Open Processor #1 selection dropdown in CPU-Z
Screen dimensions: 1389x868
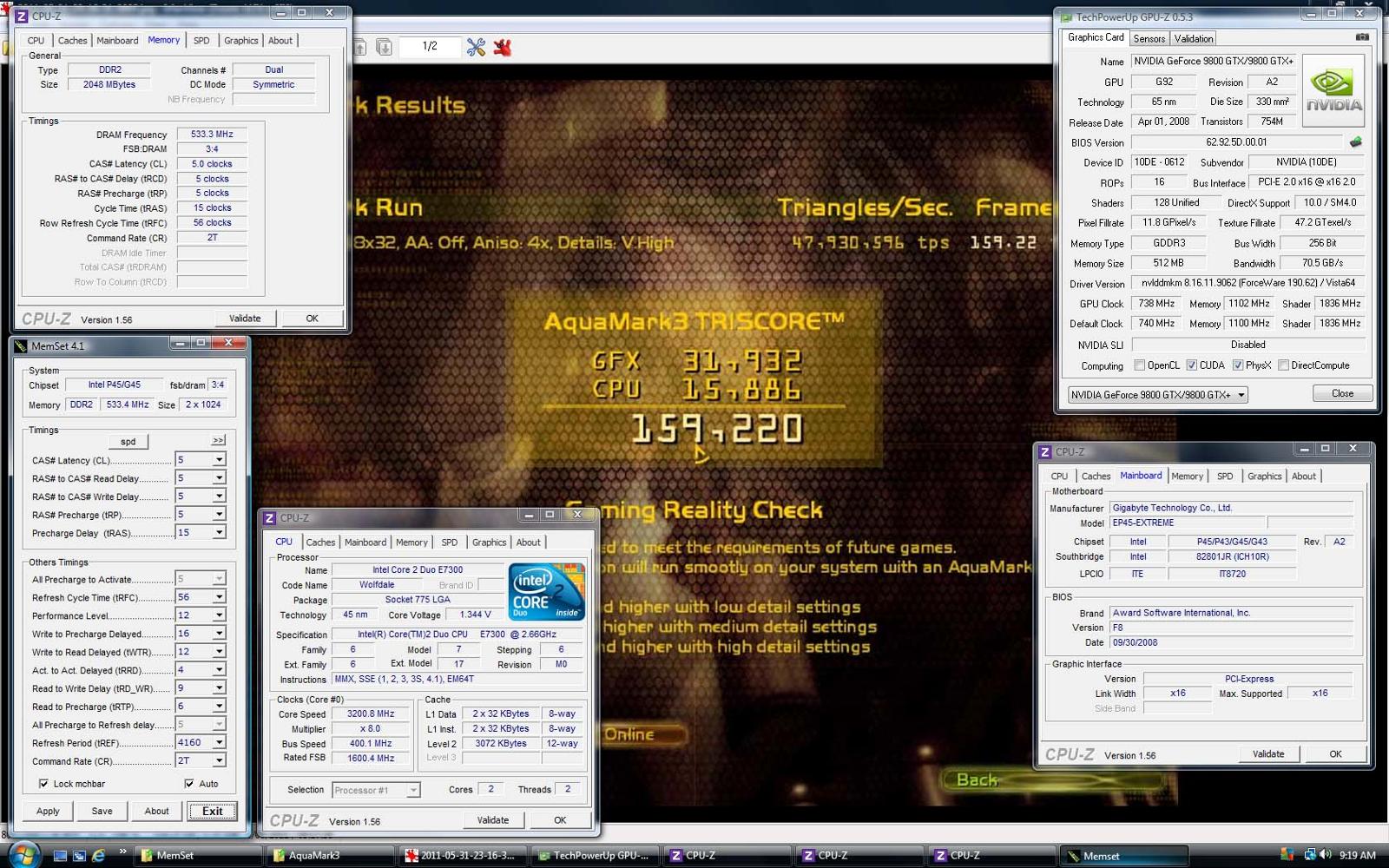pos(413,790)
